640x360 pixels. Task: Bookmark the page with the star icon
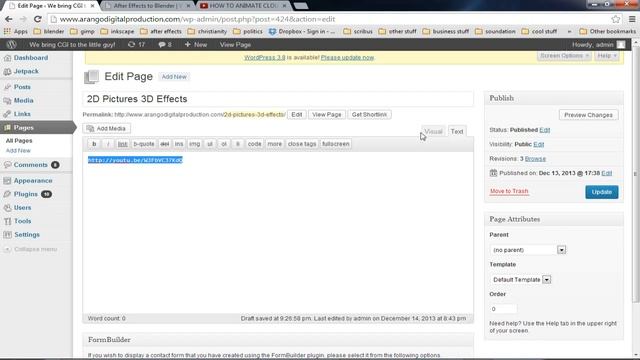pos(616,19)
